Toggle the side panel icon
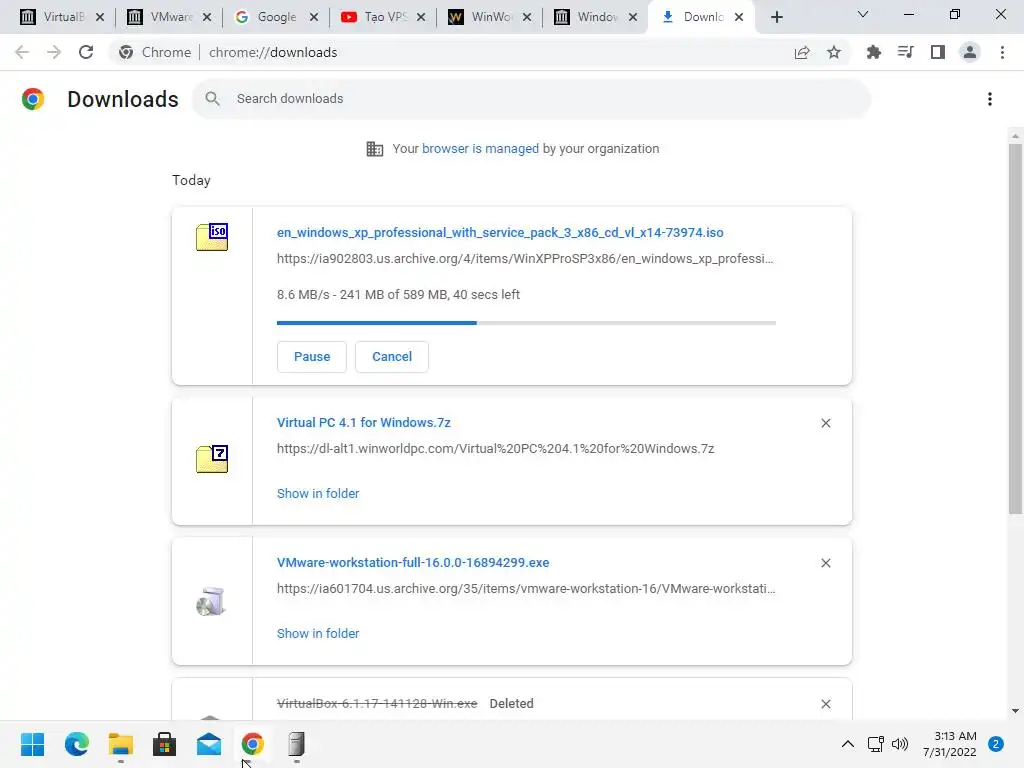The width and height of the screenshot is (1024, 768). (938, 52)
